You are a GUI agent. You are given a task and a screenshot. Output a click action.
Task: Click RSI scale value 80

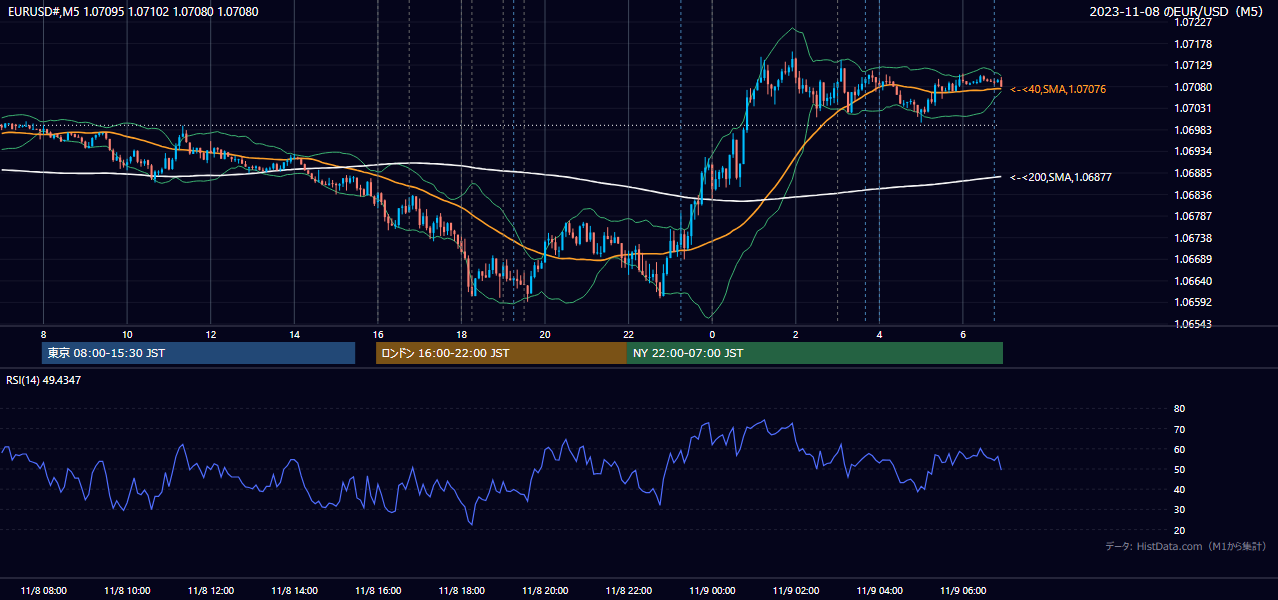click(x=1179, y=409)
